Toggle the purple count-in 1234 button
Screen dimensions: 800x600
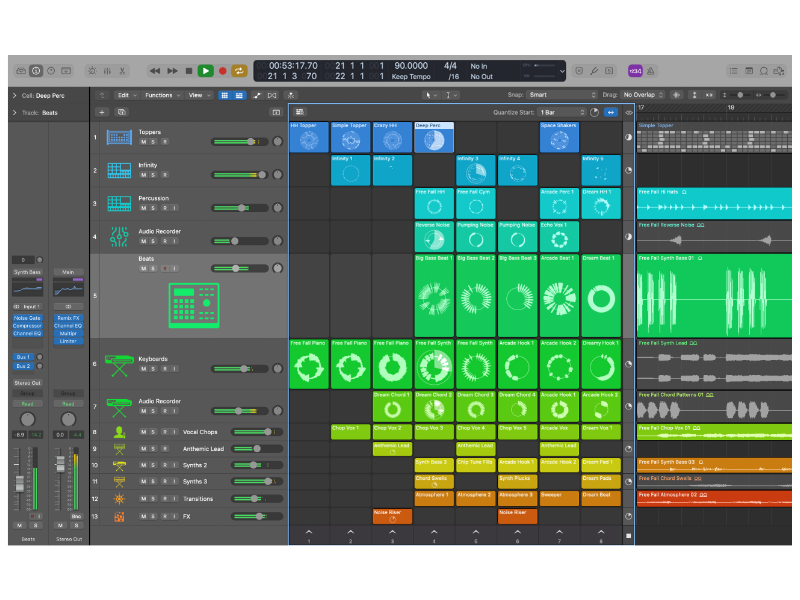pyautogui.click(x=635, y=71)
